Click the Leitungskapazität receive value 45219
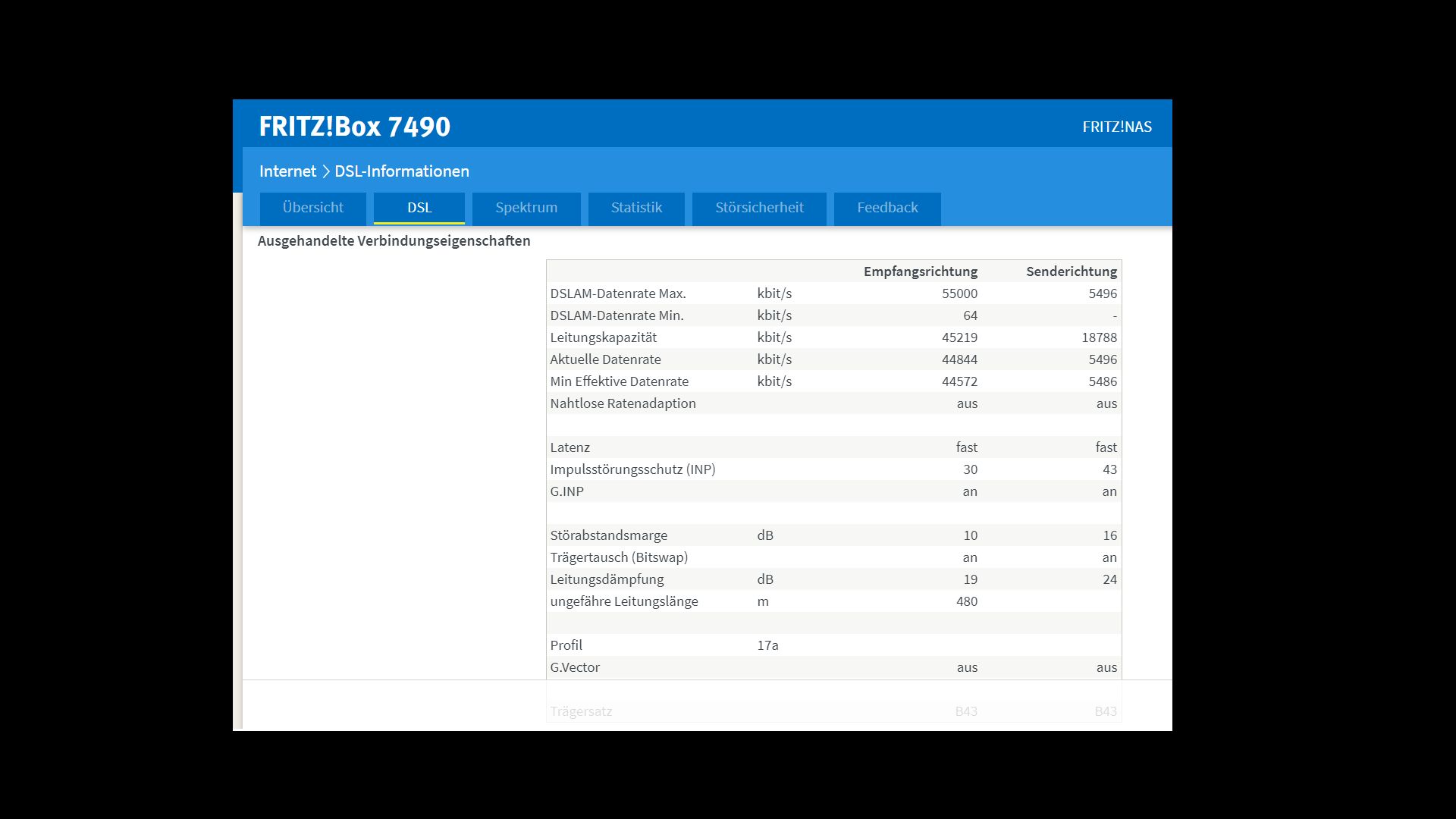This screenshot has height=819, width=1456. point(959,337)
